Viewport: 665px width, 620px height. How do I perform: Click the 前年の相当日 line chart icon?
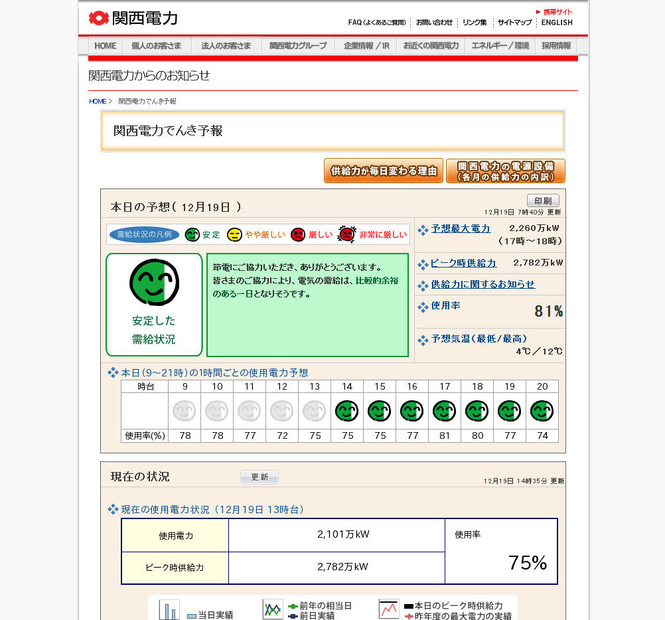point(272,609)
